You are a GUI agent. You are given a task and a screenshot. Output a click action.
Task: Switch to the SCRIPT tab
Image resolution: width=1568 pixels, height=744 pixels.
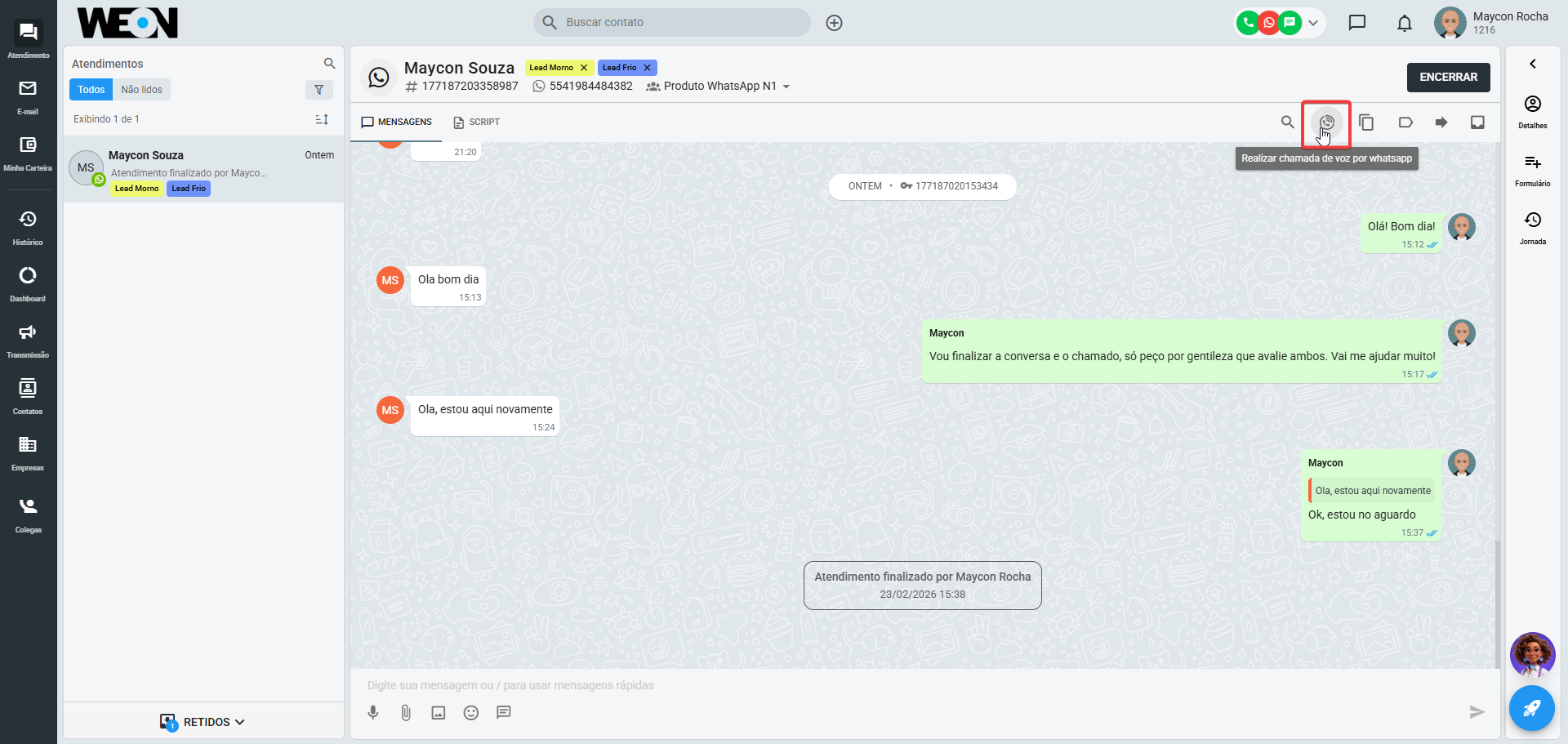point(477,123)
